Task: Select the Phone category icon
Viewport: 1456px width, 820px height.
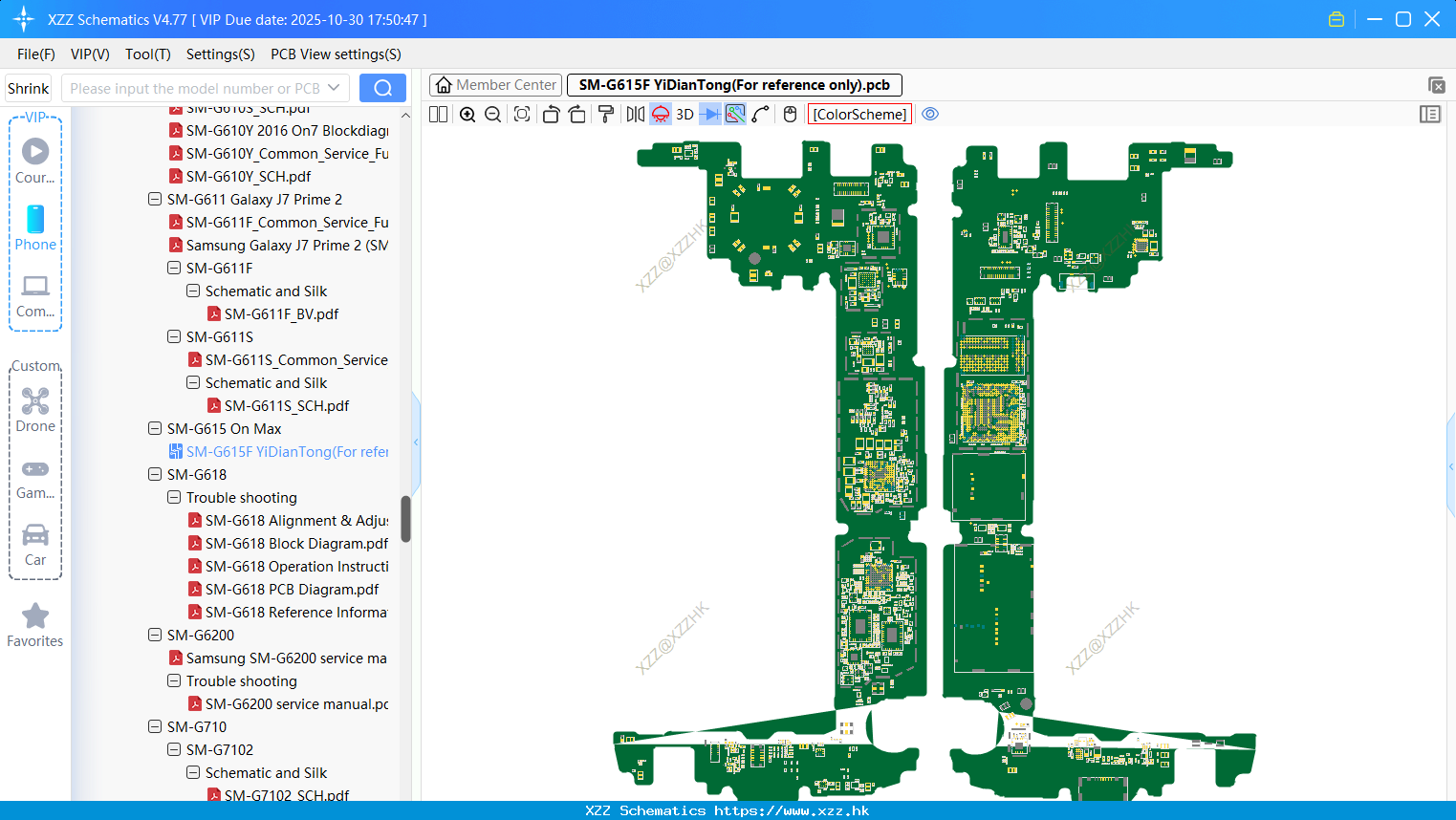Action: [35, 227]
